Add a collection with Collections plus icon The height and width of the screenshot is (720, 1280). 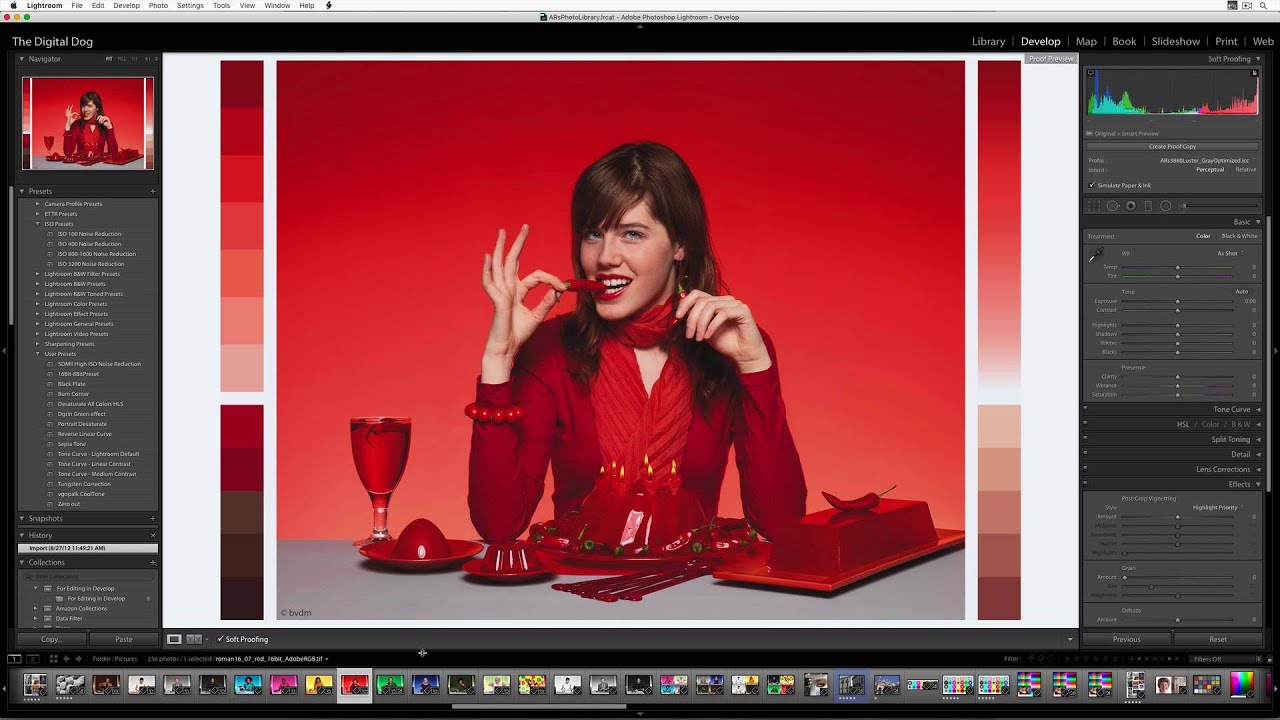point(153,562)
